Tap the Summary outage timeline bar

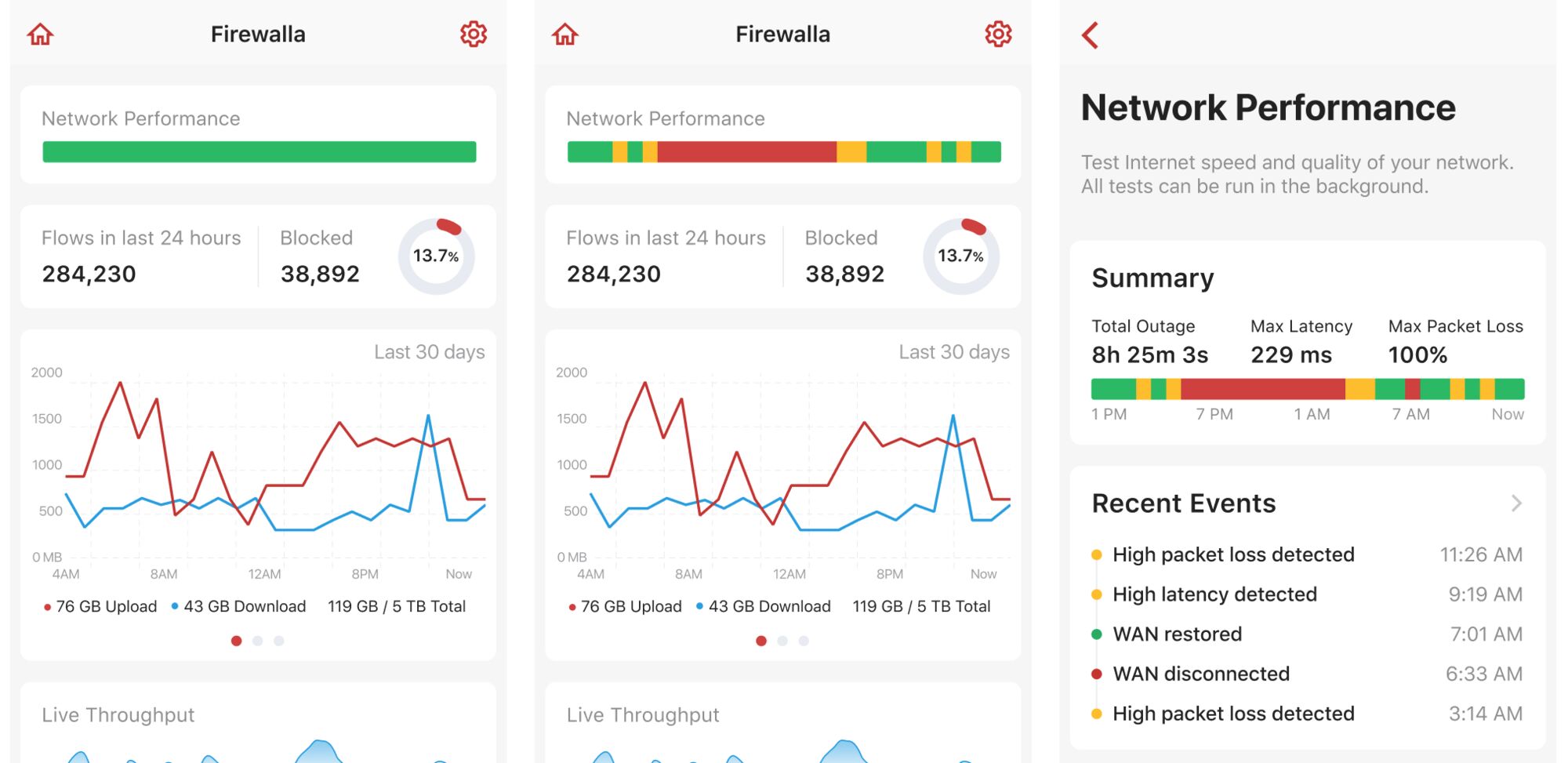point(1308,389)
